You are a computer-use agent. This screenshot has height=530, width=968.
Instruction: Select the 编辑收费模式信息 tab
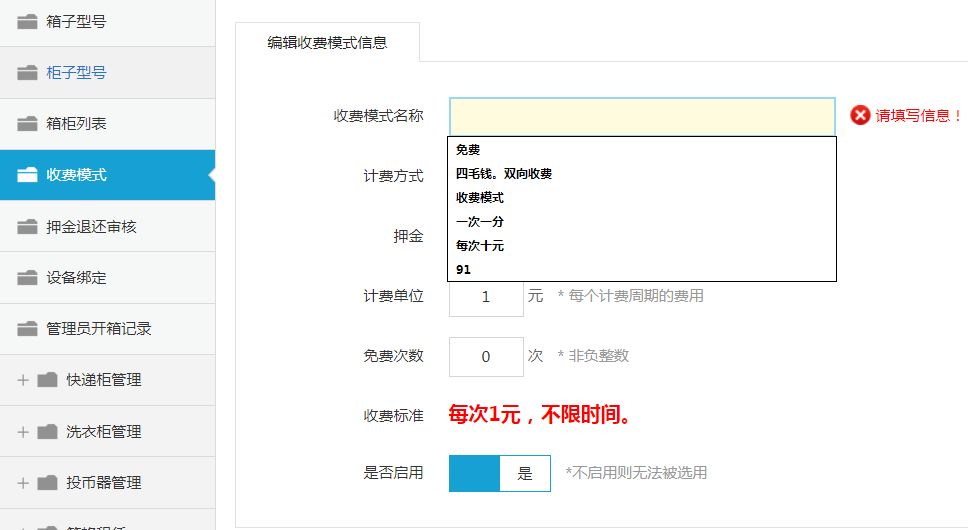coord(327,43)
